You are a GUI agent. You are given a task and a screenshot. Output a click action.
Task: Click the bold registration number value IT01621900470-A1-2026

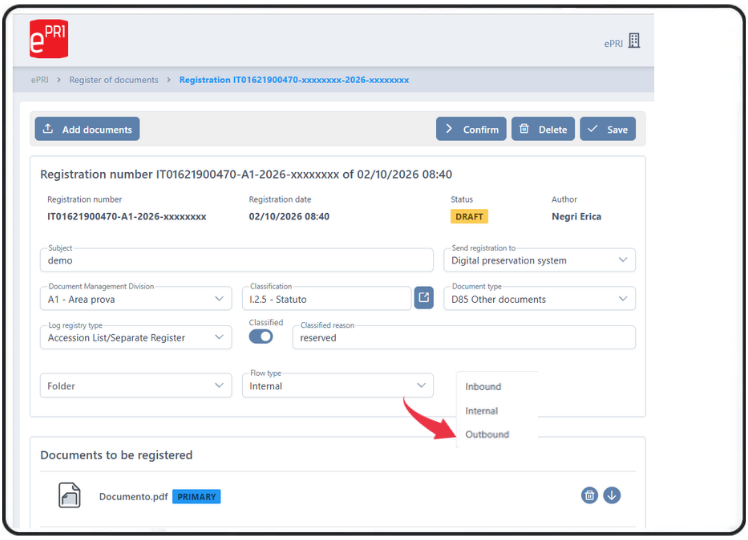click(126, 217)
